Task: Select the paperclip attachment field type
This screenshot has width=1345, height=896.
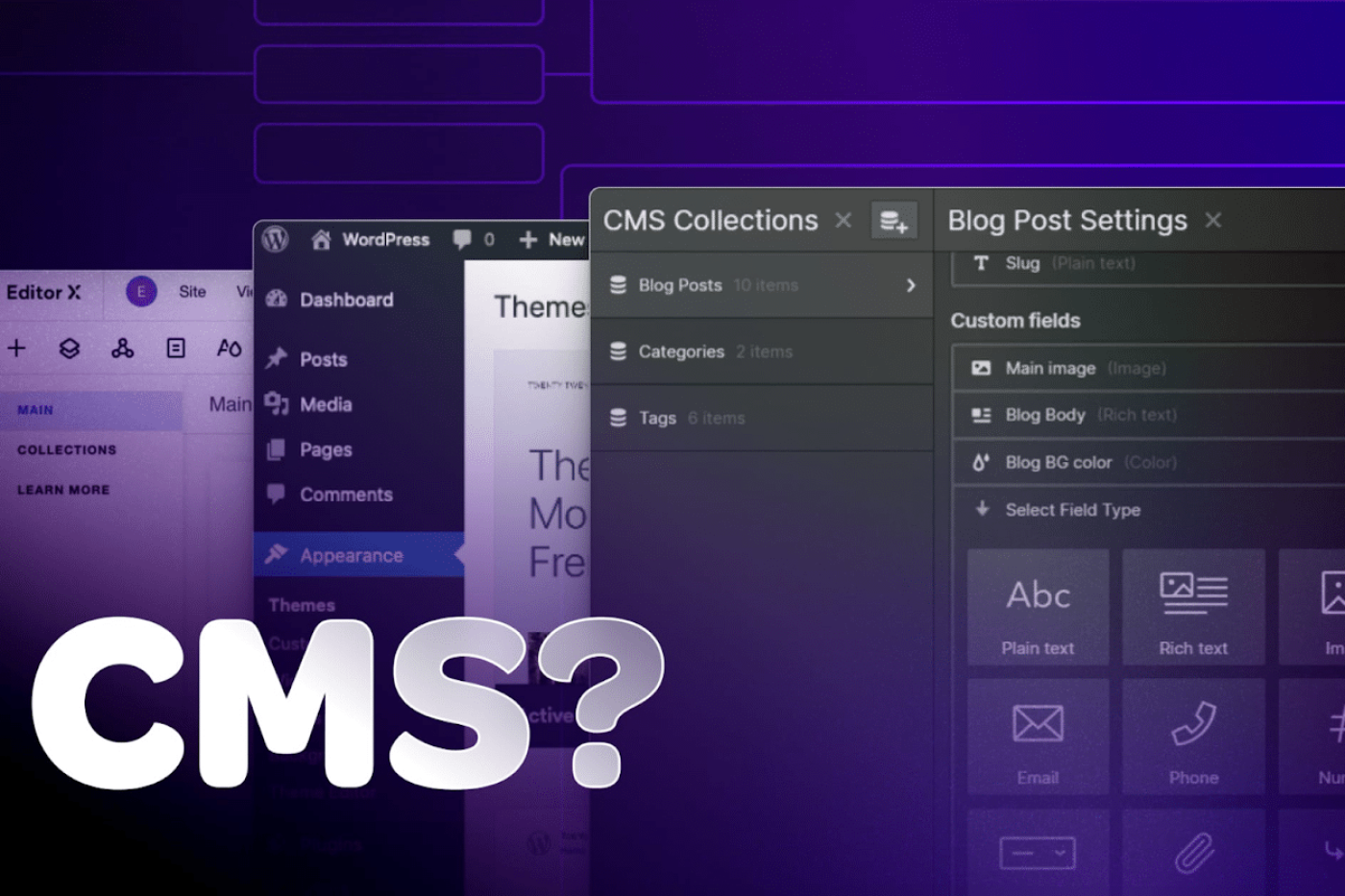Action: click(x=1193, y=855)
